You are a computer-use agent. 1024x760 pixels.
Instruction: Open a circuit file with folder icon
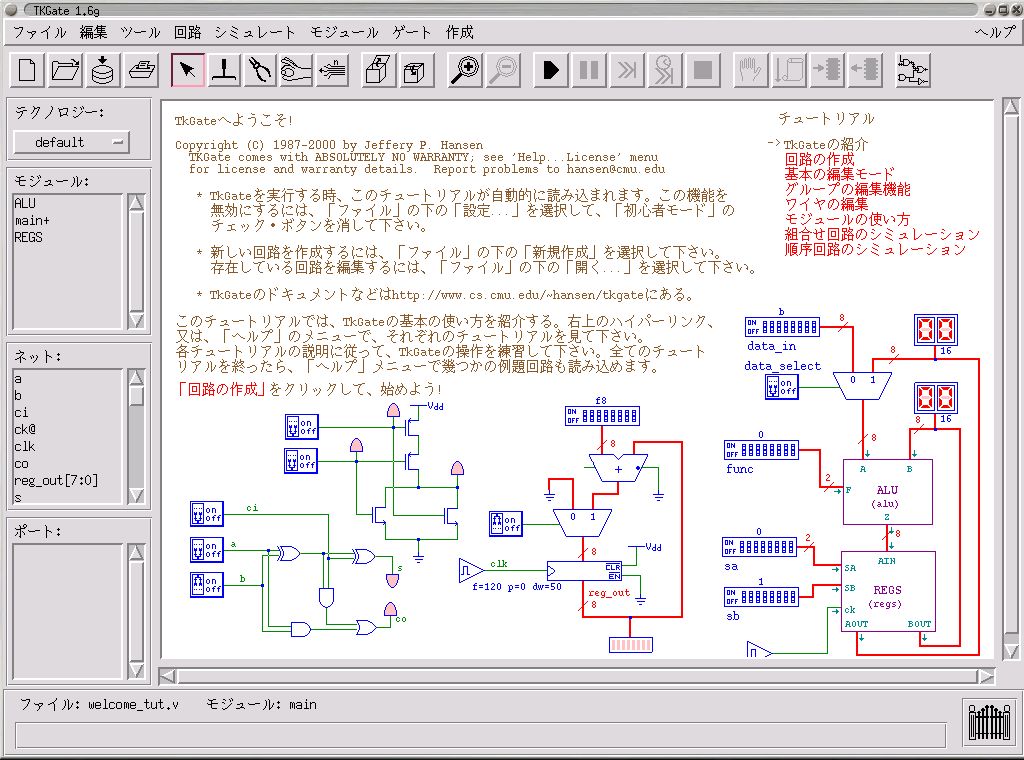pos(65,70)
